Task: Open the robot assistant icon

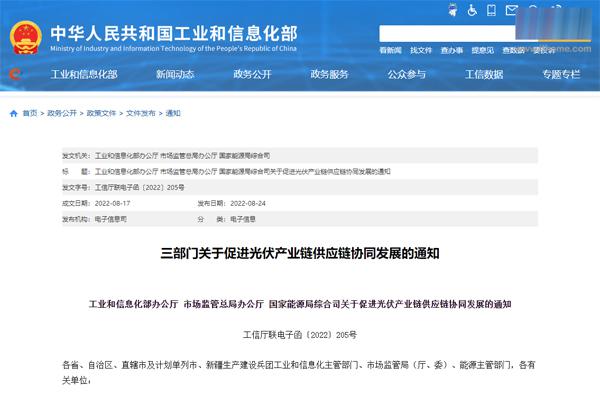Action: (x=453, y=10)
